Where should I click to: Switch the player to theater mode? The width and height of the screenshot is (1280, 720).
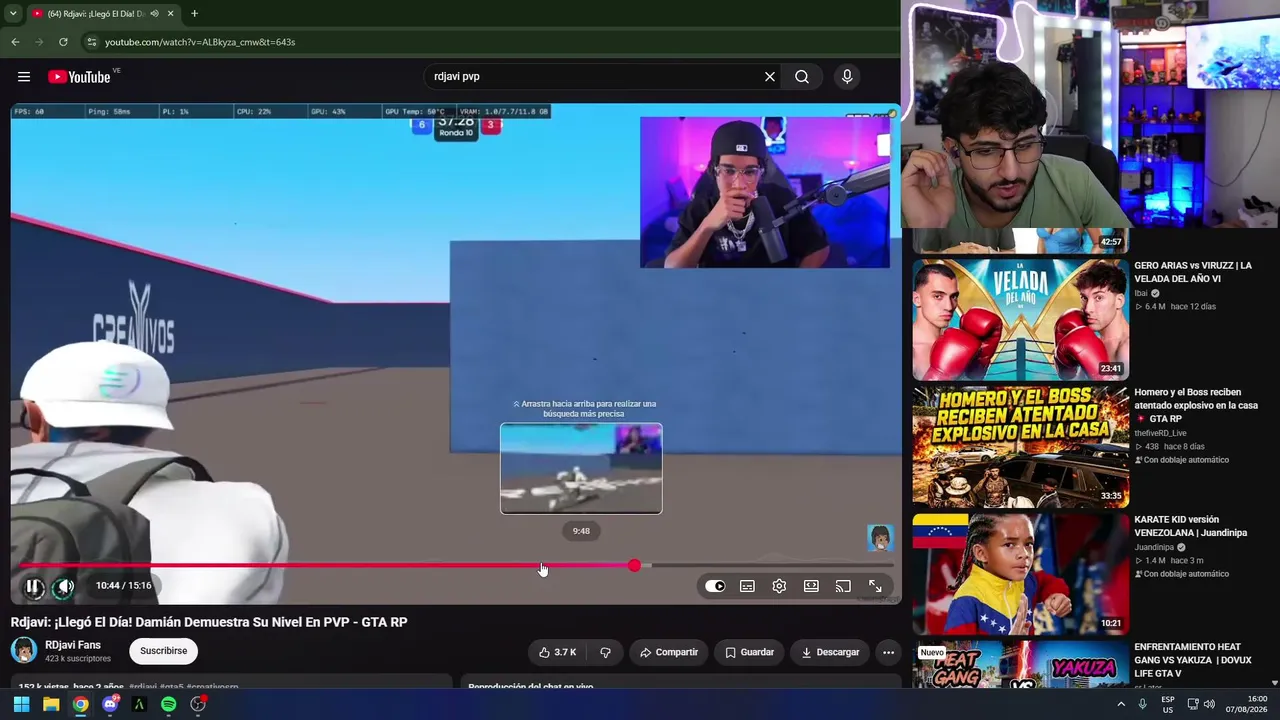pos(811,586)
